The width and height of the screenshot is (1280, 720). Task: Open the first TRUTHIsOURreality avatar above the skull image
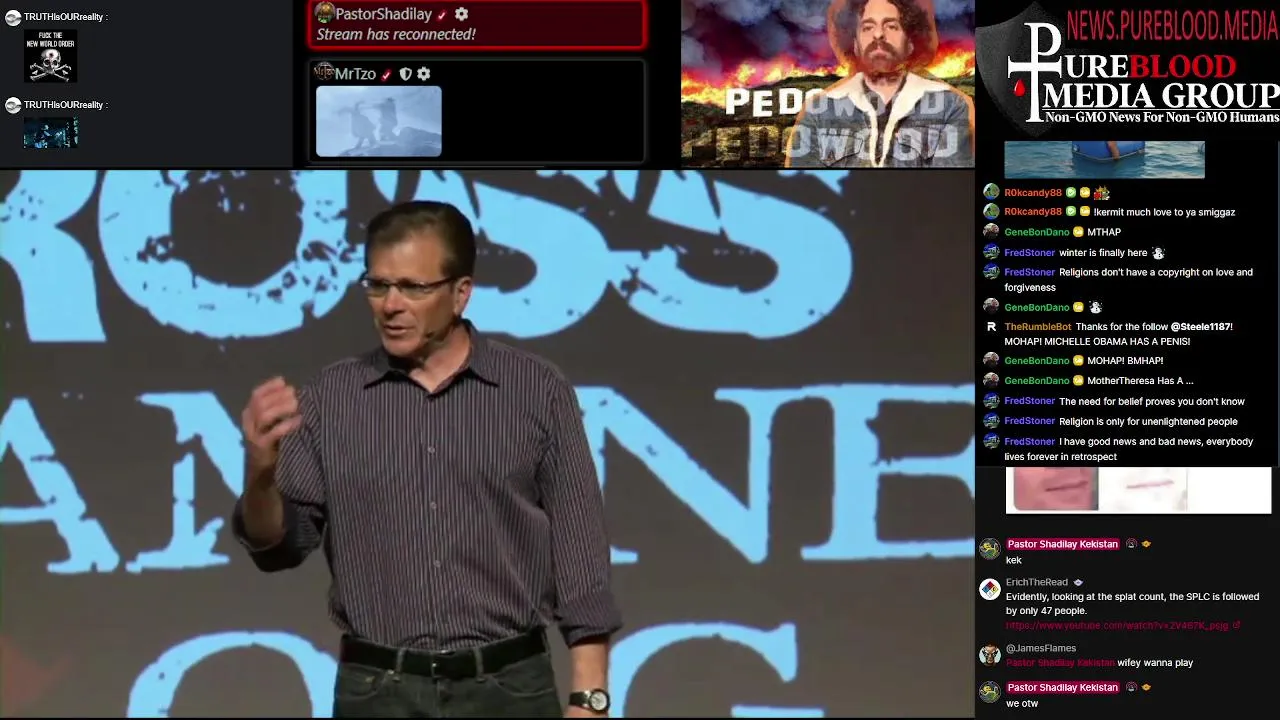pyautogui.click(x=13, y=18)
